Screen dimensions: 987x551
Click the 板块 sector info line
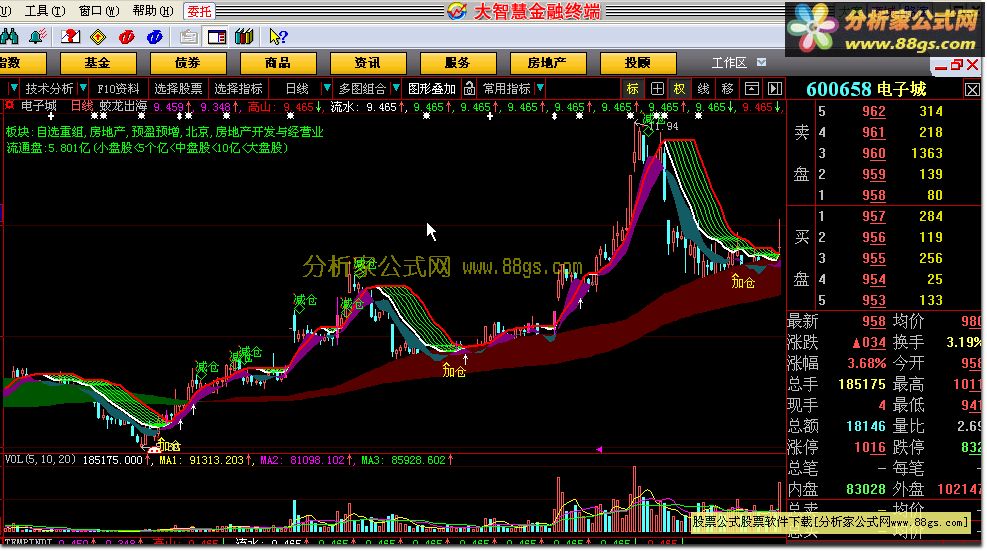pos(164,132)
